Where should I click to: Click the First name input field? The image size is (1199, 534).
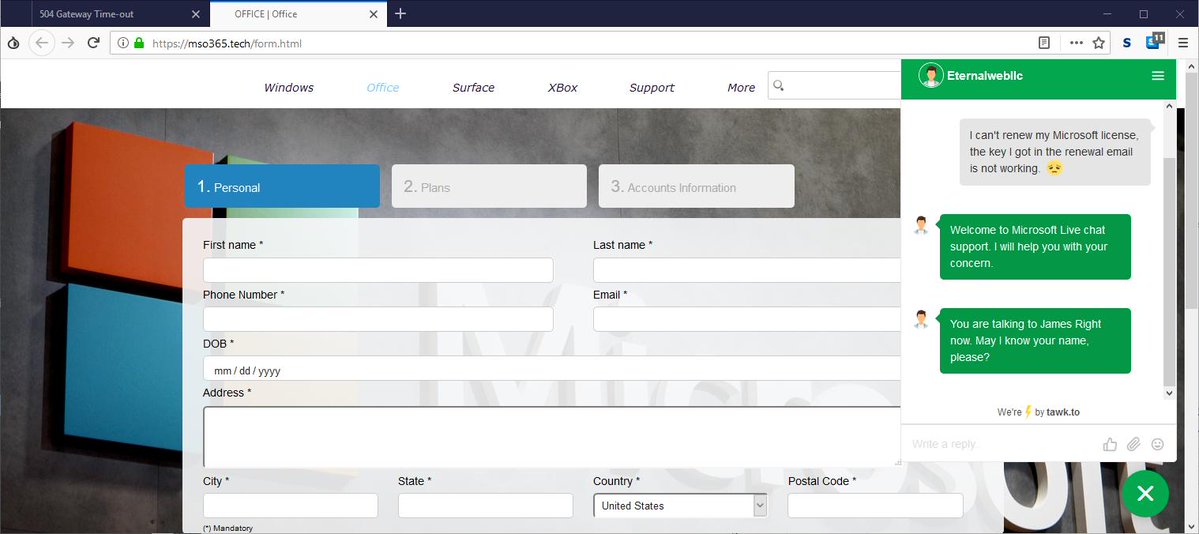(x=378, y=270)
